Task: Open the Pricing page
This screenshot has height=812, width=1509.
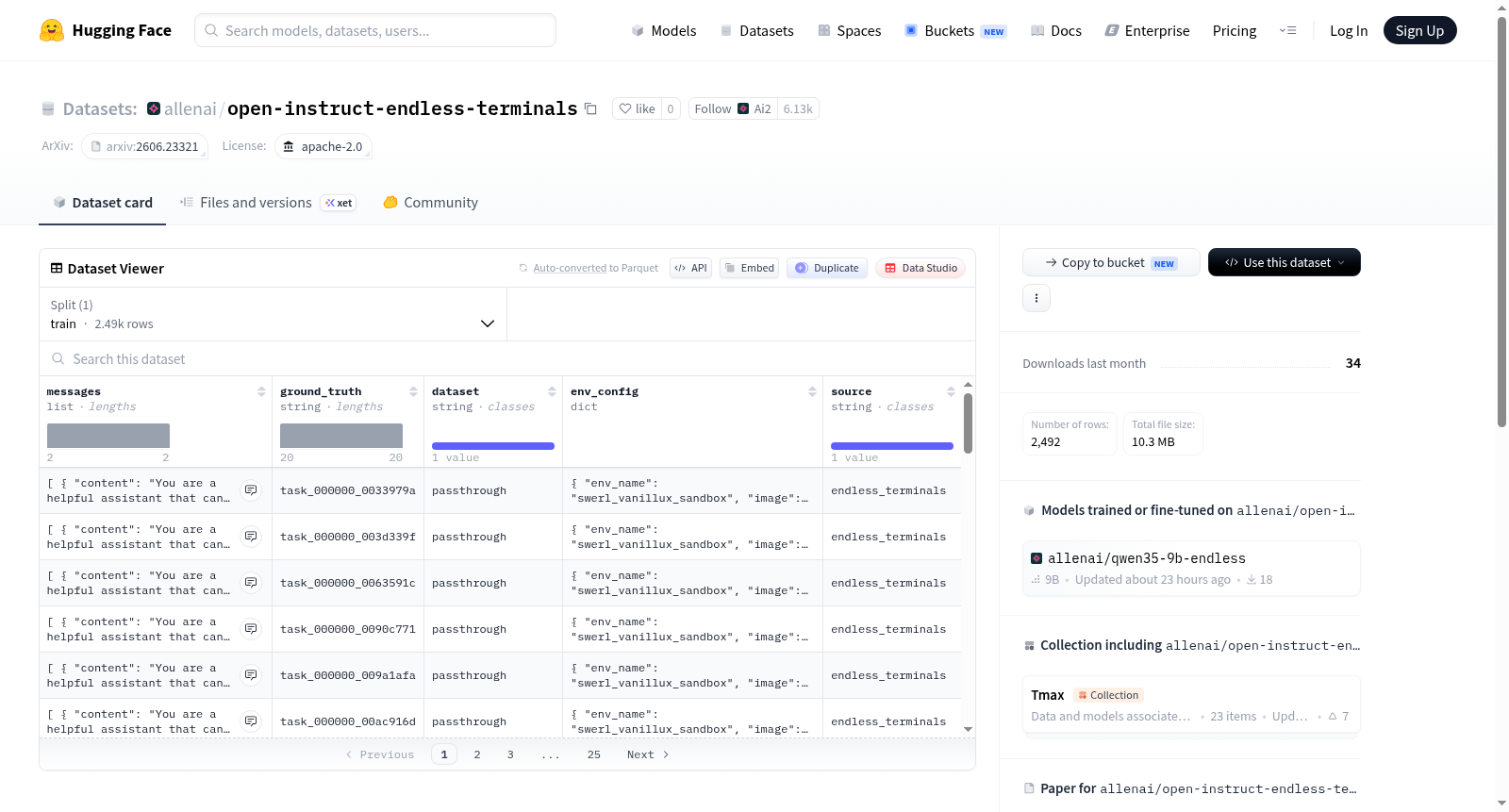Action: tap(1235, 30)
